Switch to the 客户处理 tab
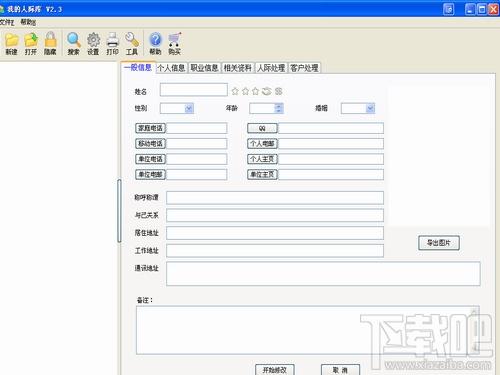The width and height of the screenshot is (500, 375). pos(304,68)
